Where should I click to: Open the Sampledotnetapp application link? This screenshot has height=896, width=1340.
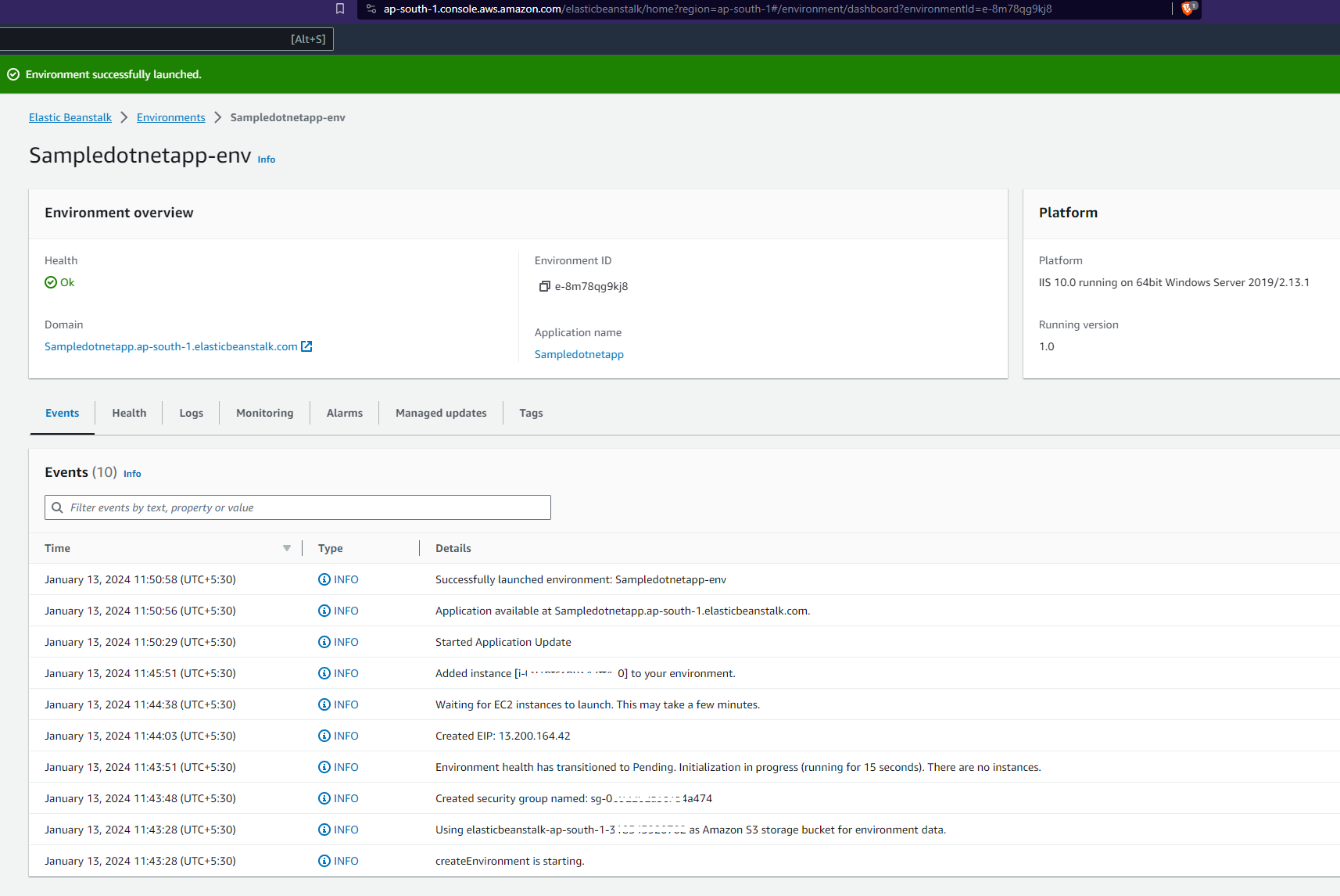[x=579, y=354]
